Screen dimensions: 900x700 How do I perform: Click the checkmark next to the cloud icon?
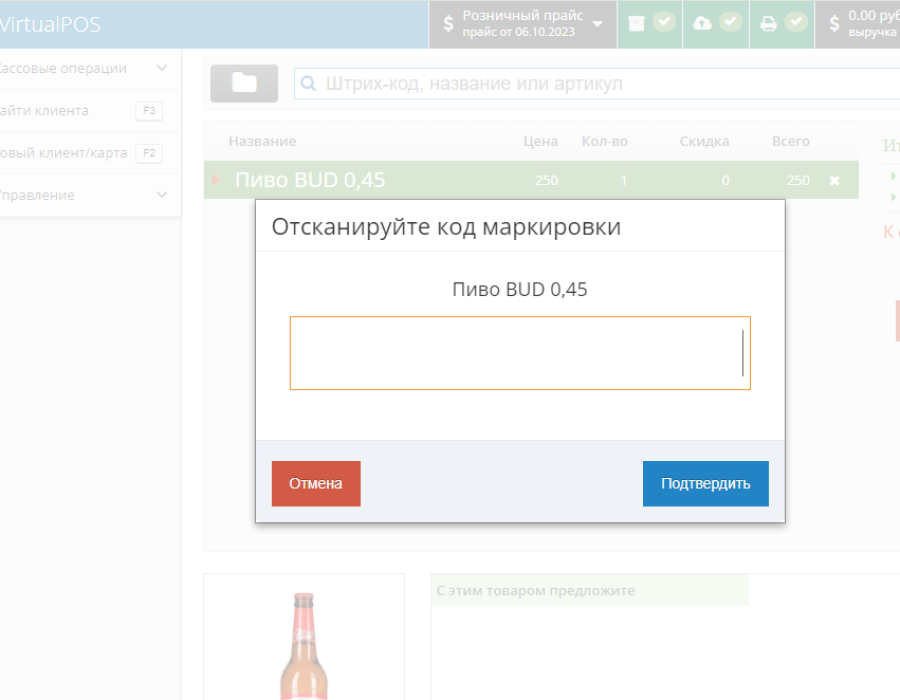point(730,22)
